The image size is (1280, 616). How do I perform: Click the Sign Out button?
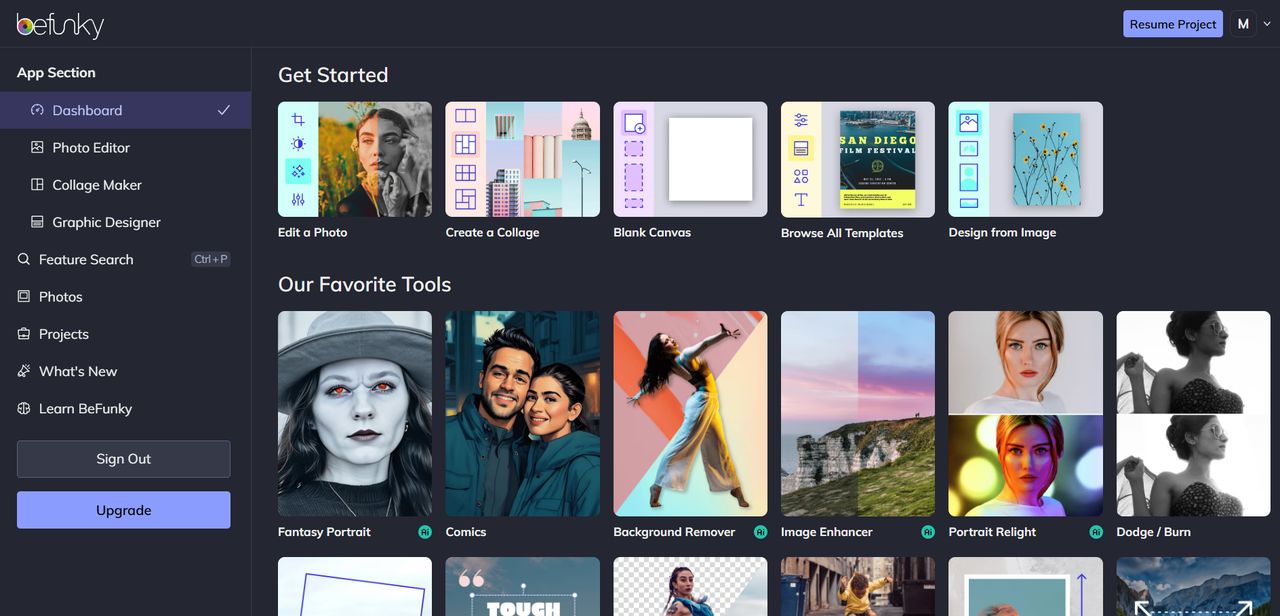click(124, 459)
